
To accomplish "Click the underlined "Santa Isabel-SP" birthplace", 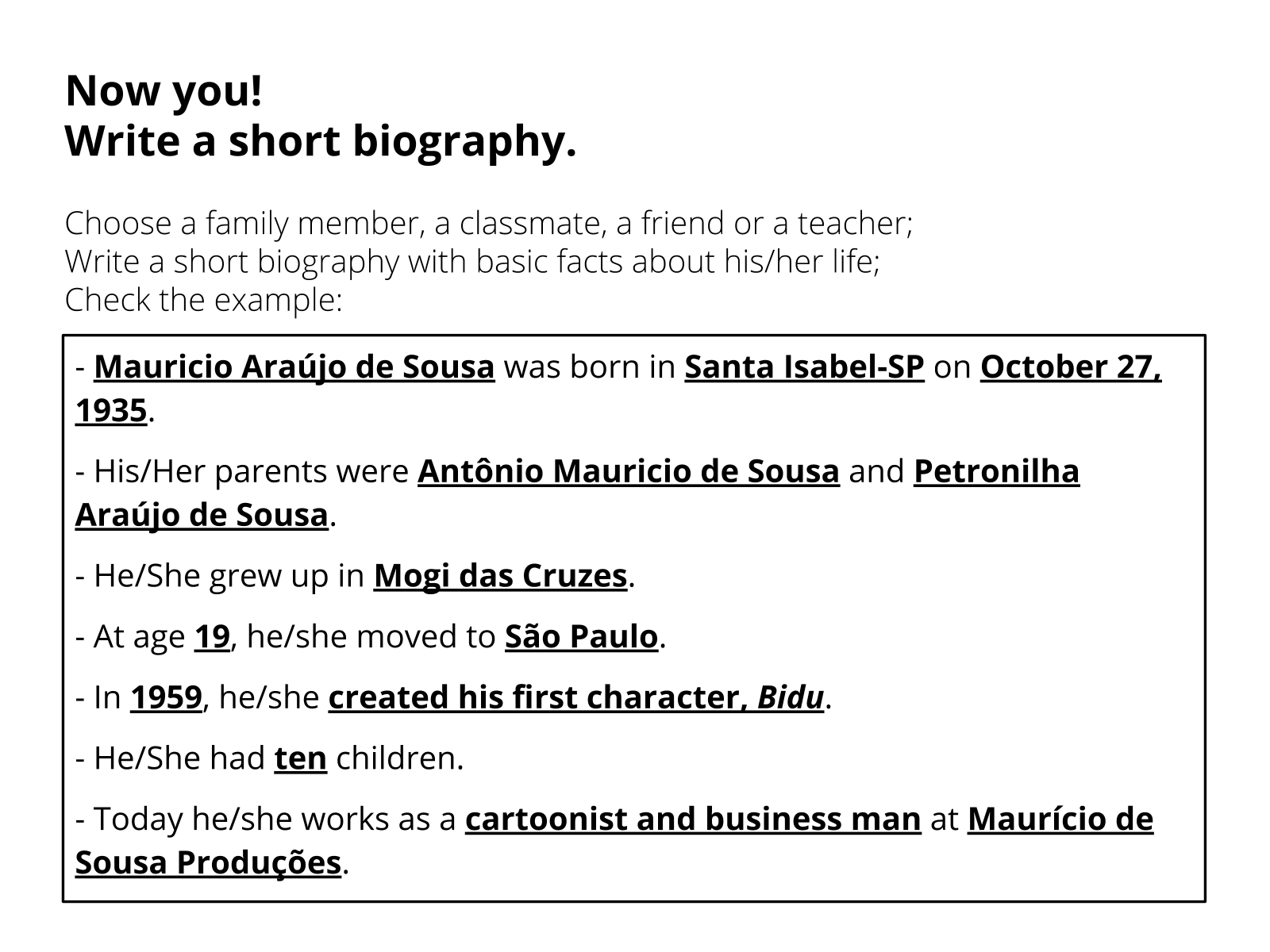I will pos(804,367).
